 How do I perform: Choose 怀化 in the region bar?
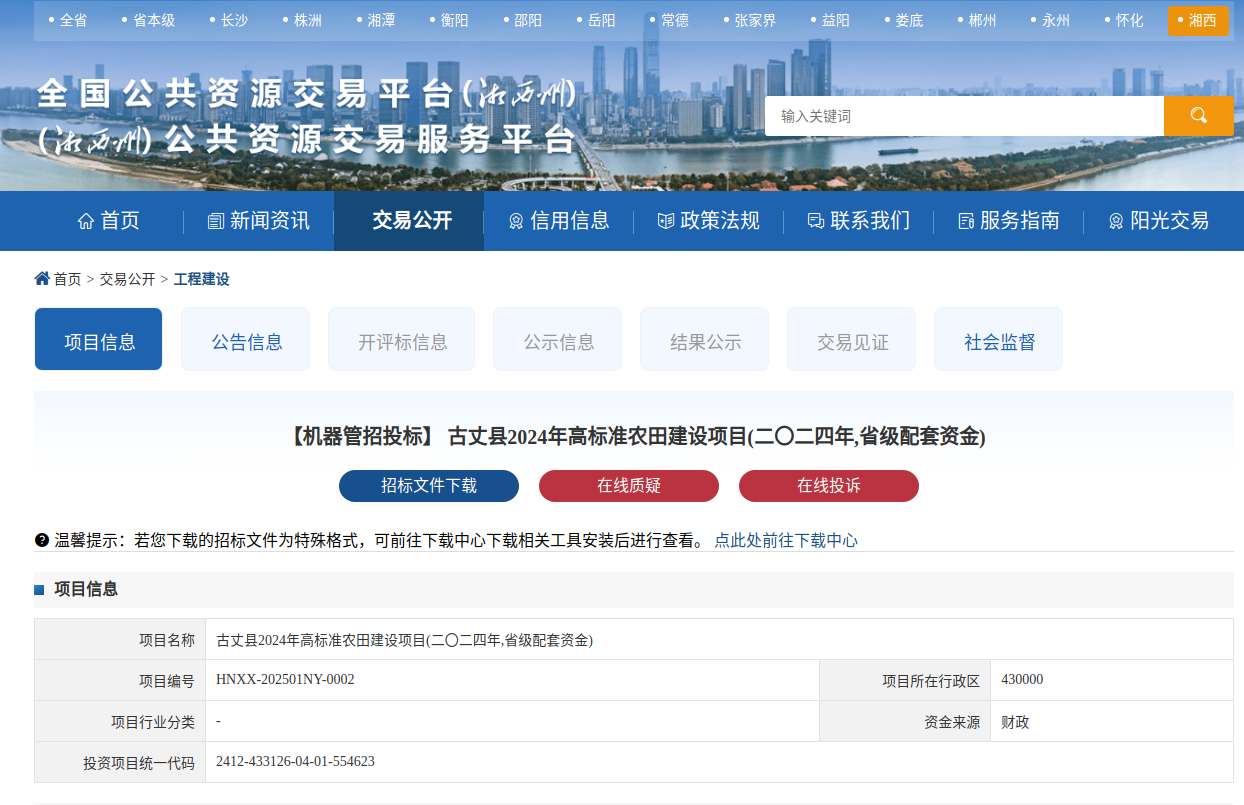coord(1129,20)
